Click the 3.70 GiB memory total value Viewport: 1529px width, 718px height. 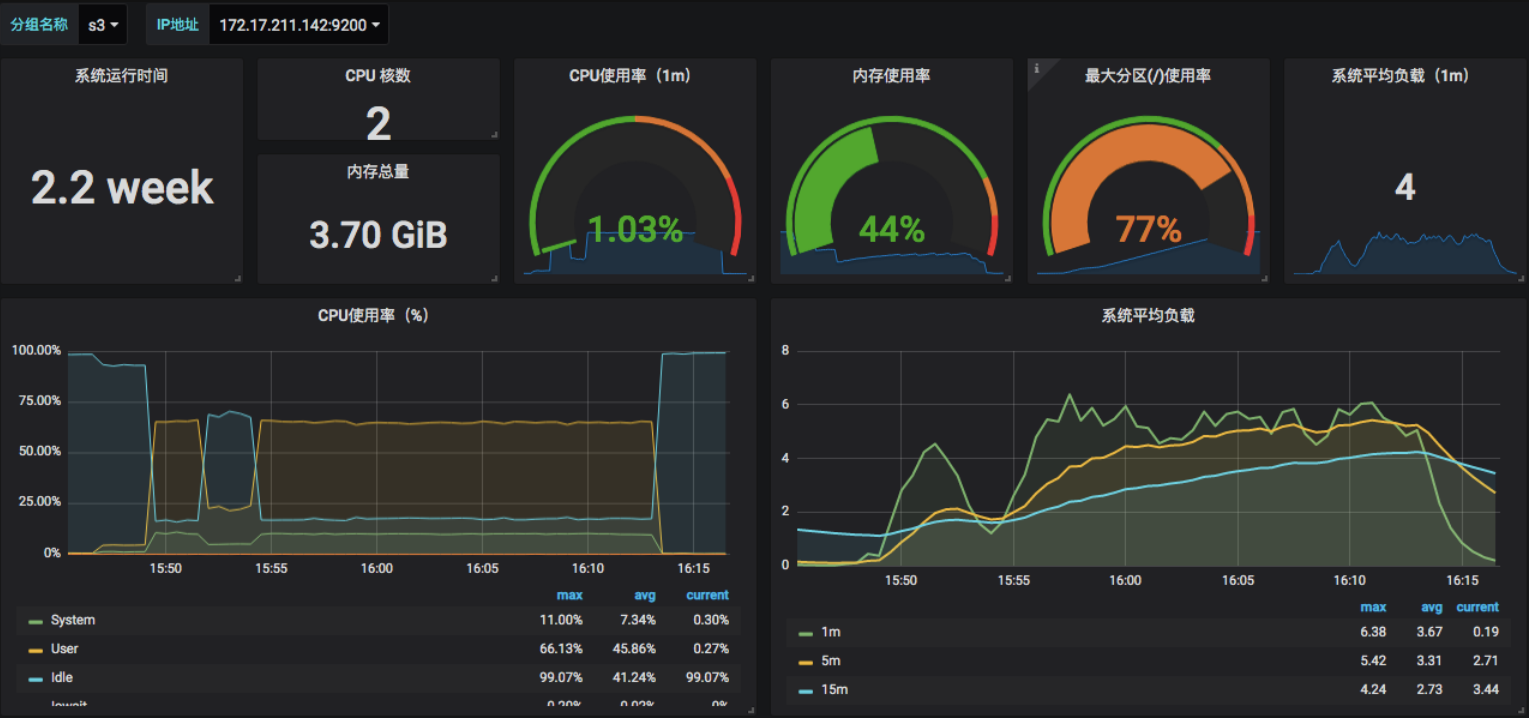[x=378, y=234]
